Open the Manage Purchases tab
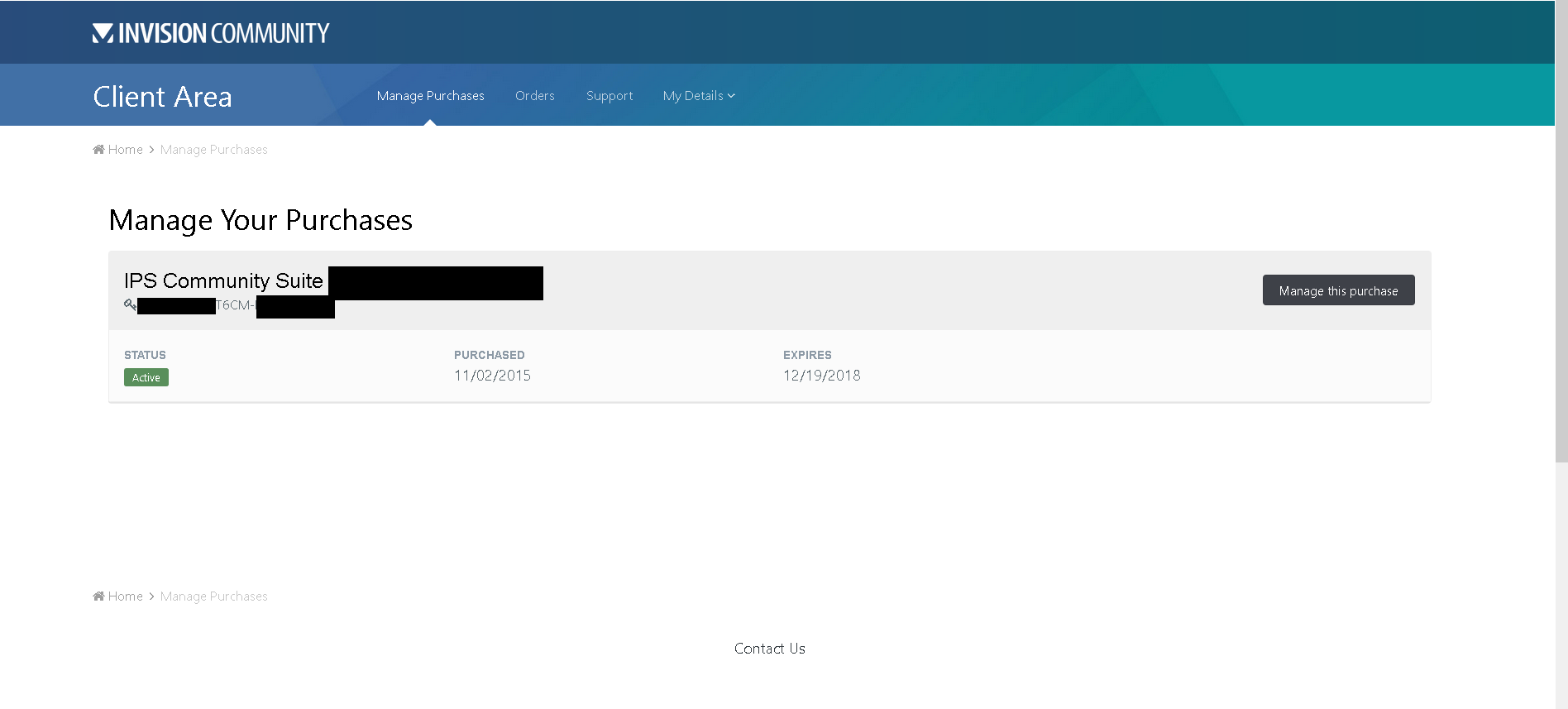The image size is (1568, 709). (430, 96)
